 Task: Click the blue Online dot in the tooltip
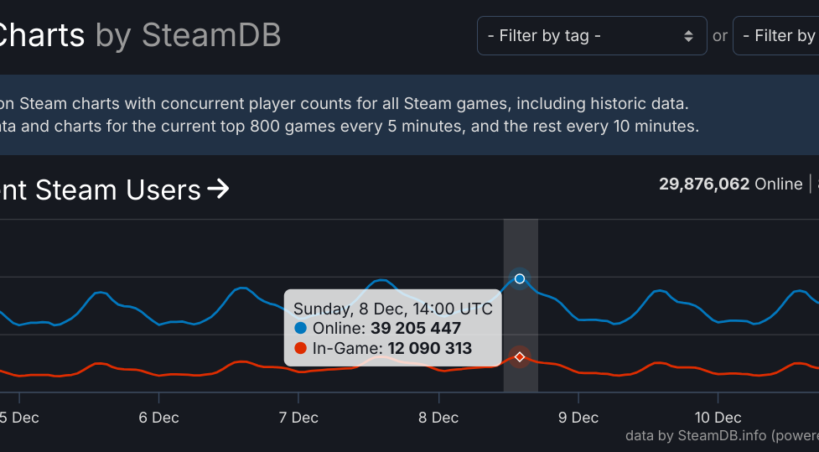coord(301,328)
